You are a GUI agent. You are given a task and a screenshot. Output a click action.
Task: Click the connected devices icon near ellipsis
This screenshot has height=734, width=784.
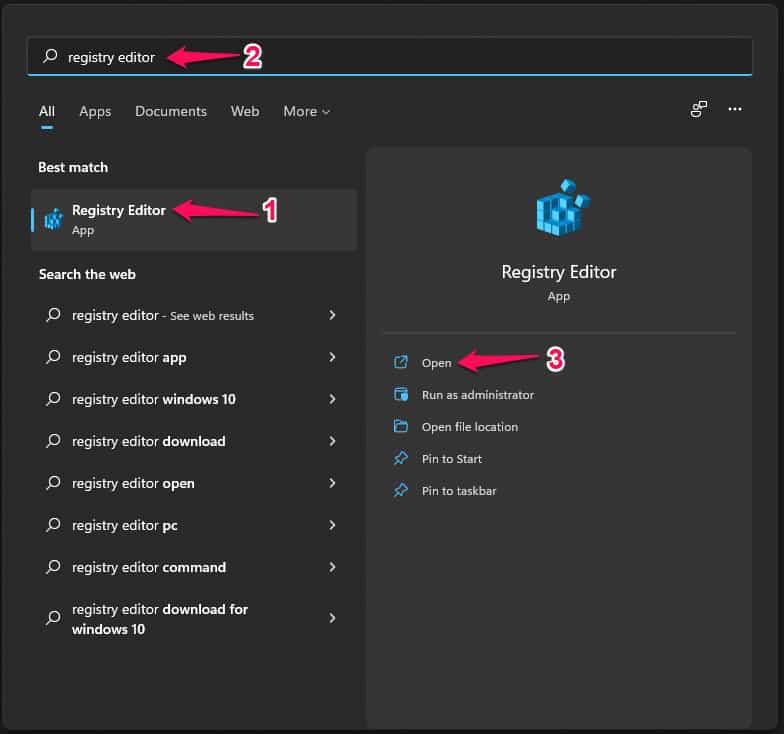point(698,108)
